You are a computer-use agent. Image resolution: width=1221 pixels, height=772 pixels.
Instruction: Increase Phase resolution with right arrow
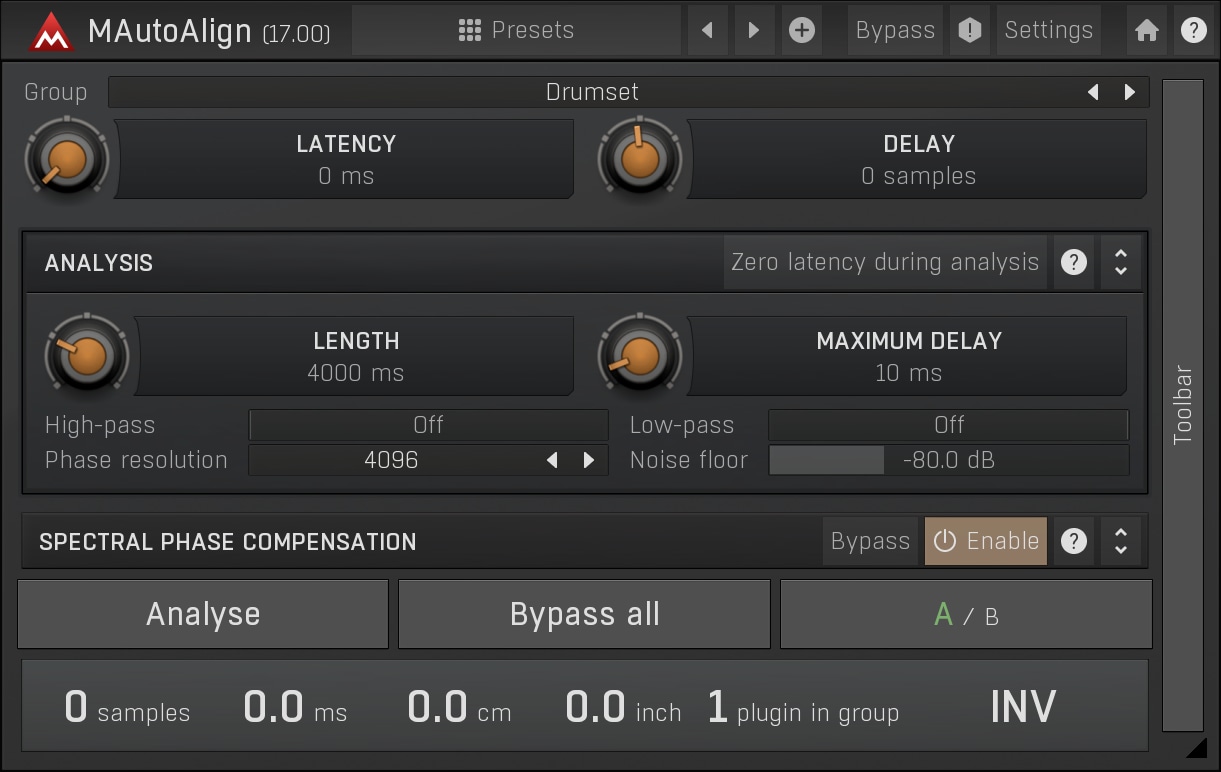tap(589, 460)
